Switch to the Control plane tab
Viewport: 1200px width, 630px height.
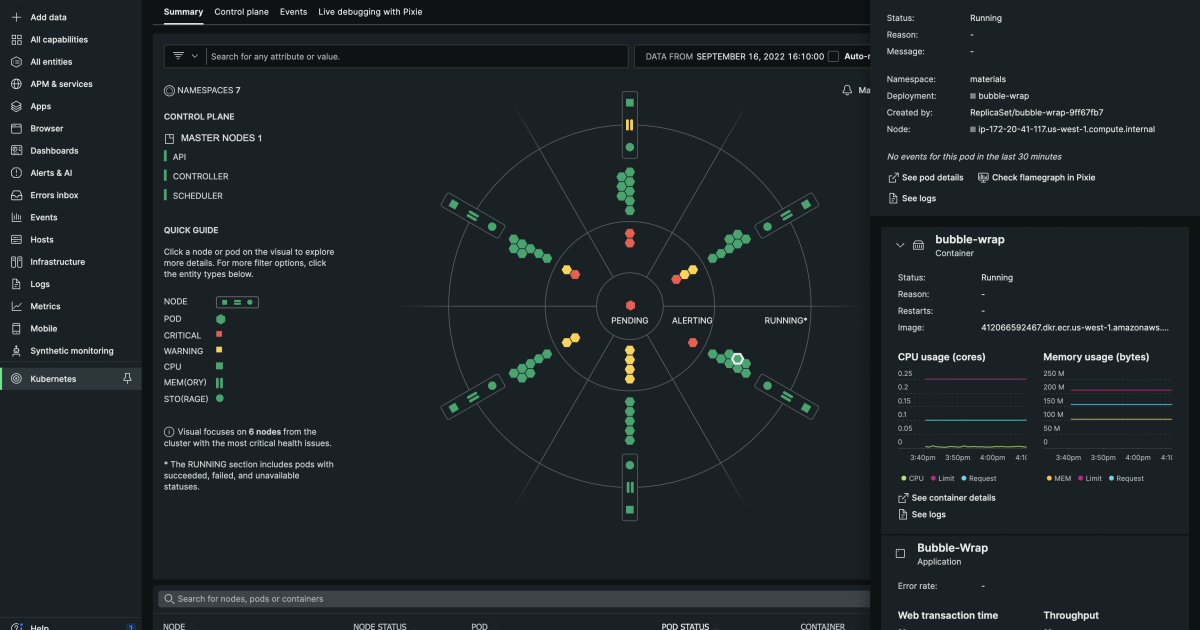coord(242,12)
